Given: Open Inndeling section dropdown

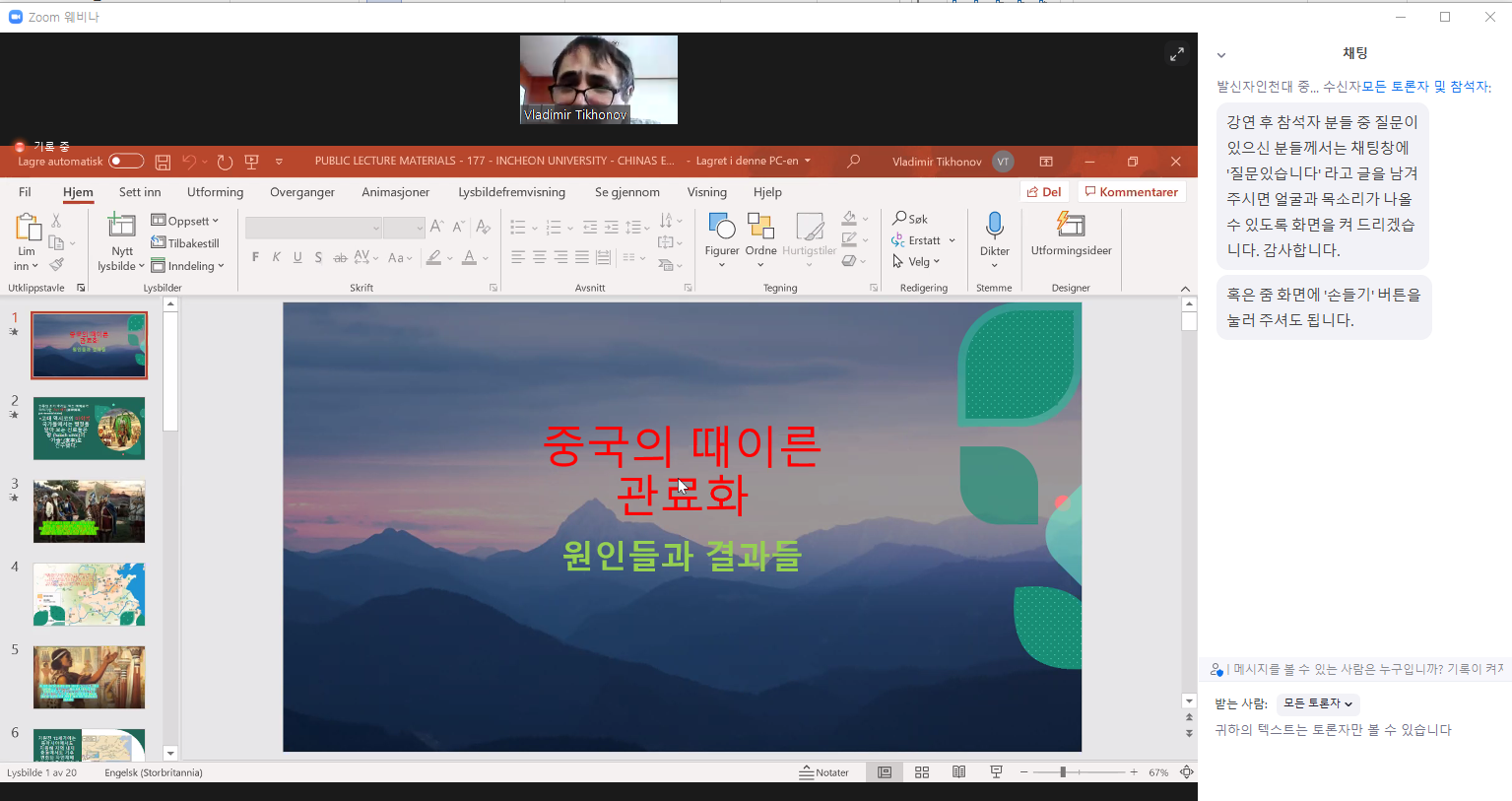Looking at the screenshot, I should pyautogui.click(x=188, y=266).
